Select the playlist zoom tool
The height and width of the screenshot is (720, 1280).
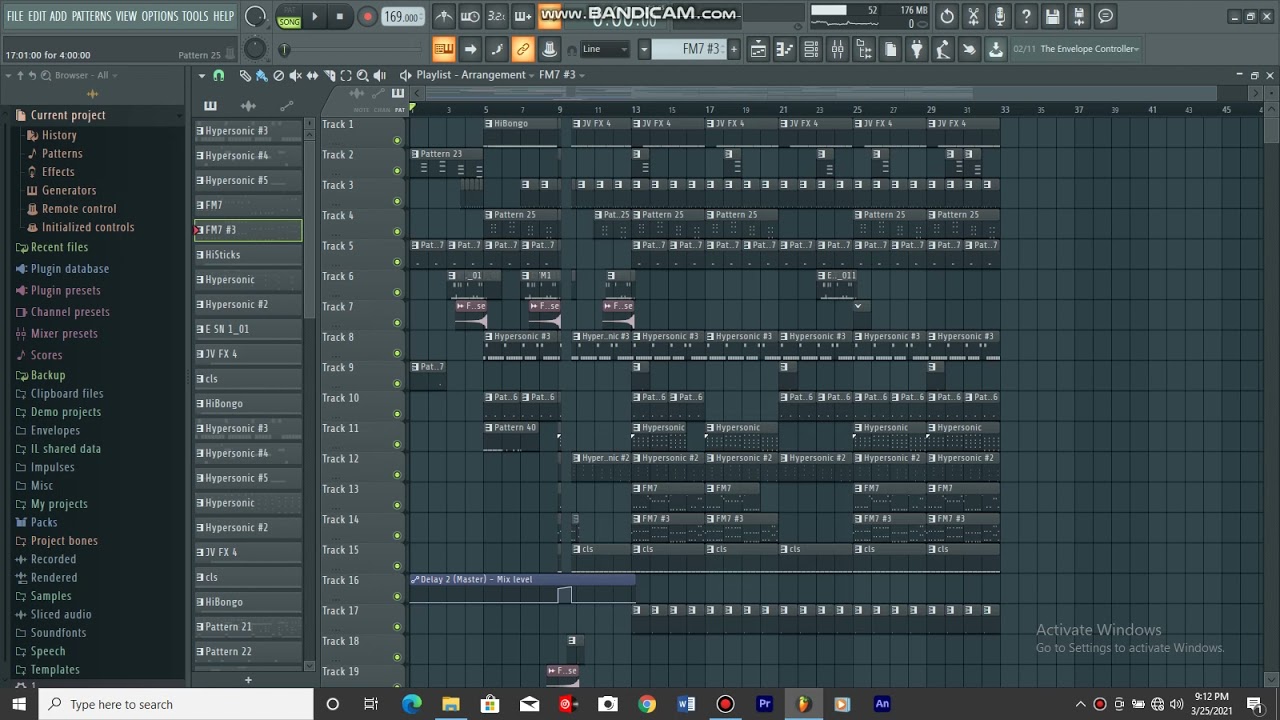click(x=363, y=76)
